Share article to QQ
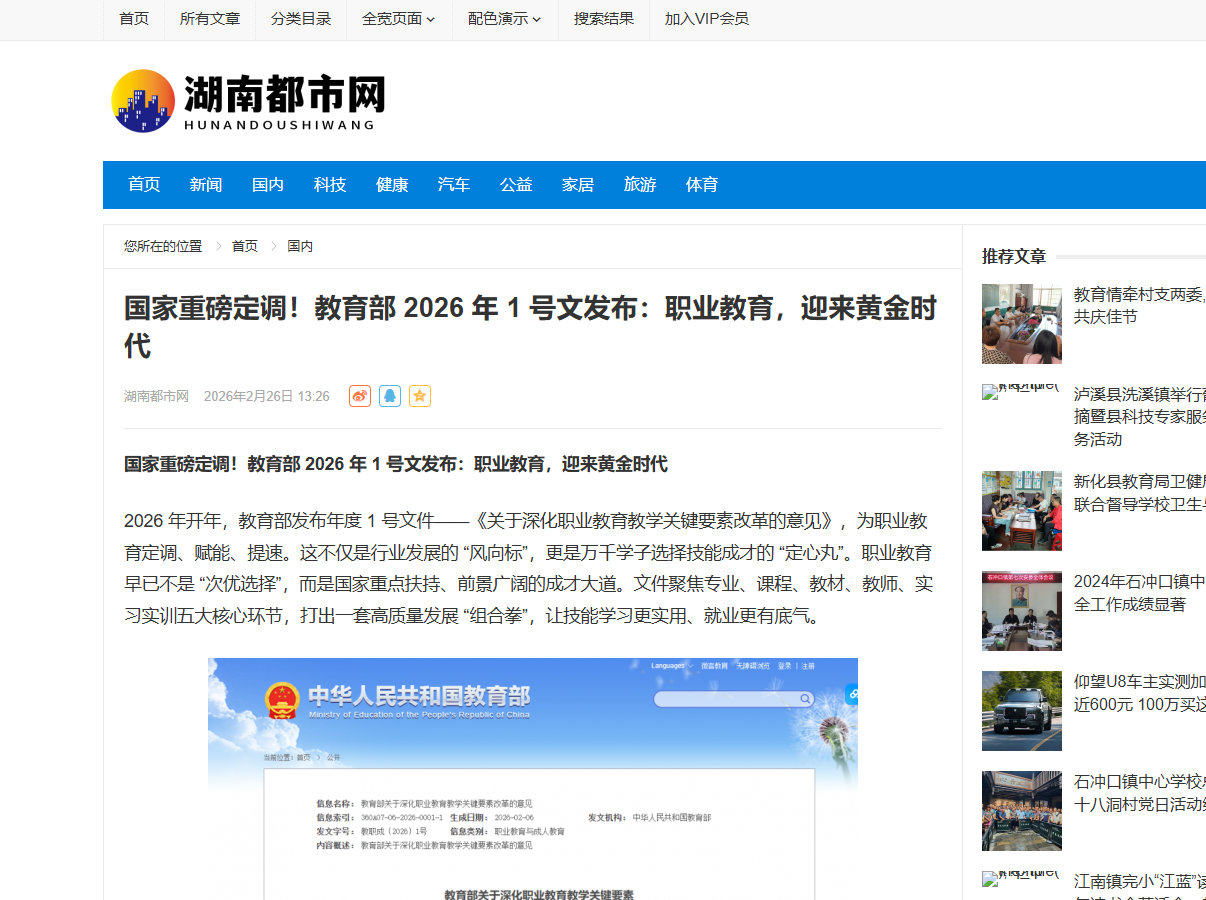The image size is (1206, 900). click(390, 396)
